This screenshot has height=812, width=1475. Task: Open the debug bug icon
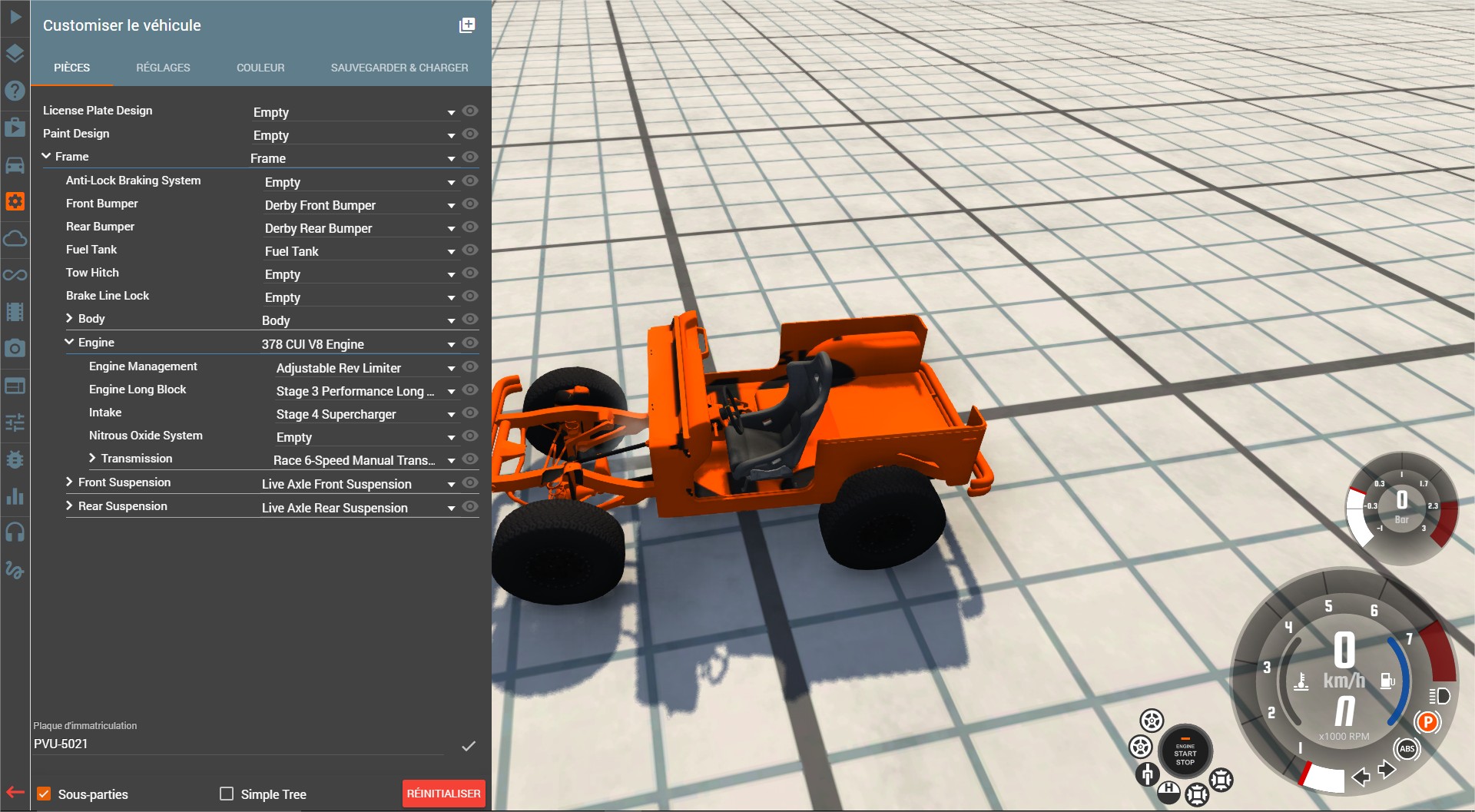15,459
